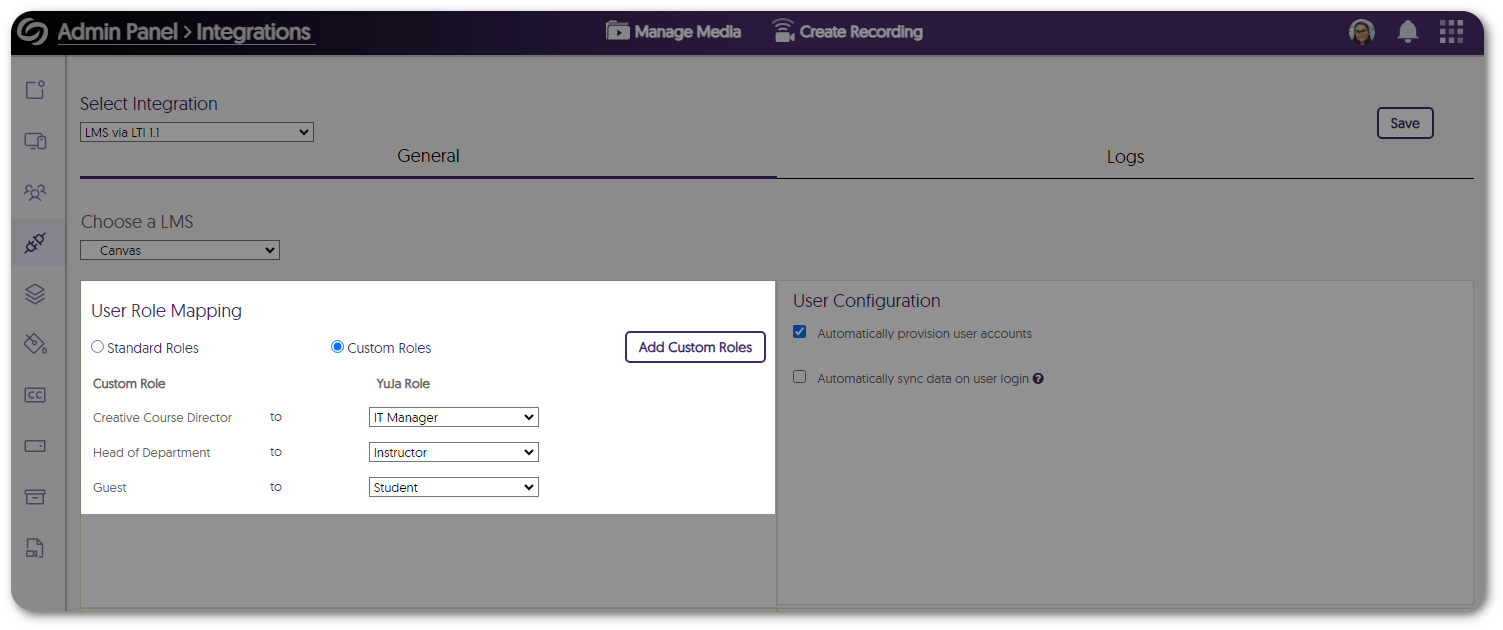This screenshot has width=1503, height=630.
Task: Save the integration settings
Action: tap(1404, 123)
